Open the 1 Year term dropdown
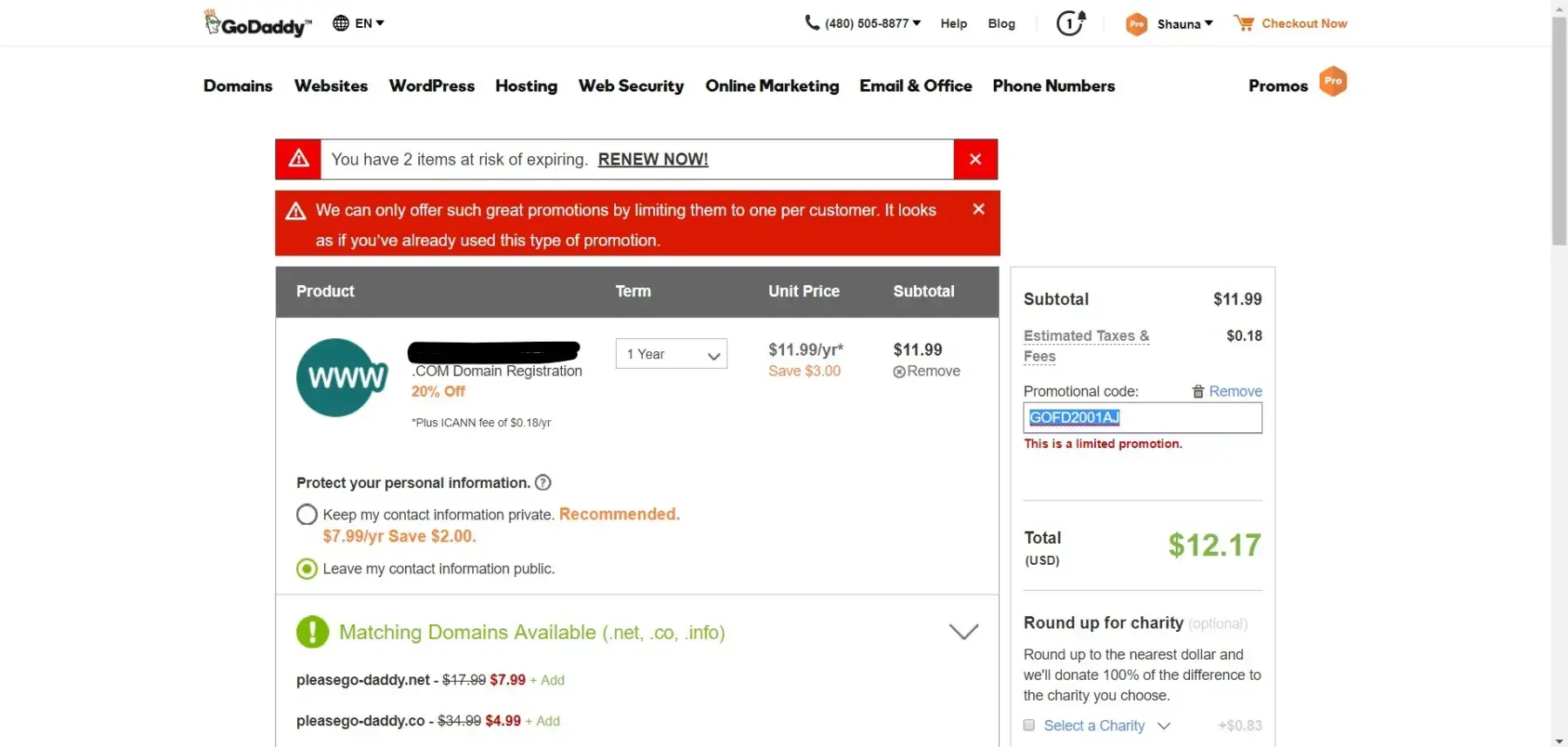1568x747 pixels. [x=671, y=354]
